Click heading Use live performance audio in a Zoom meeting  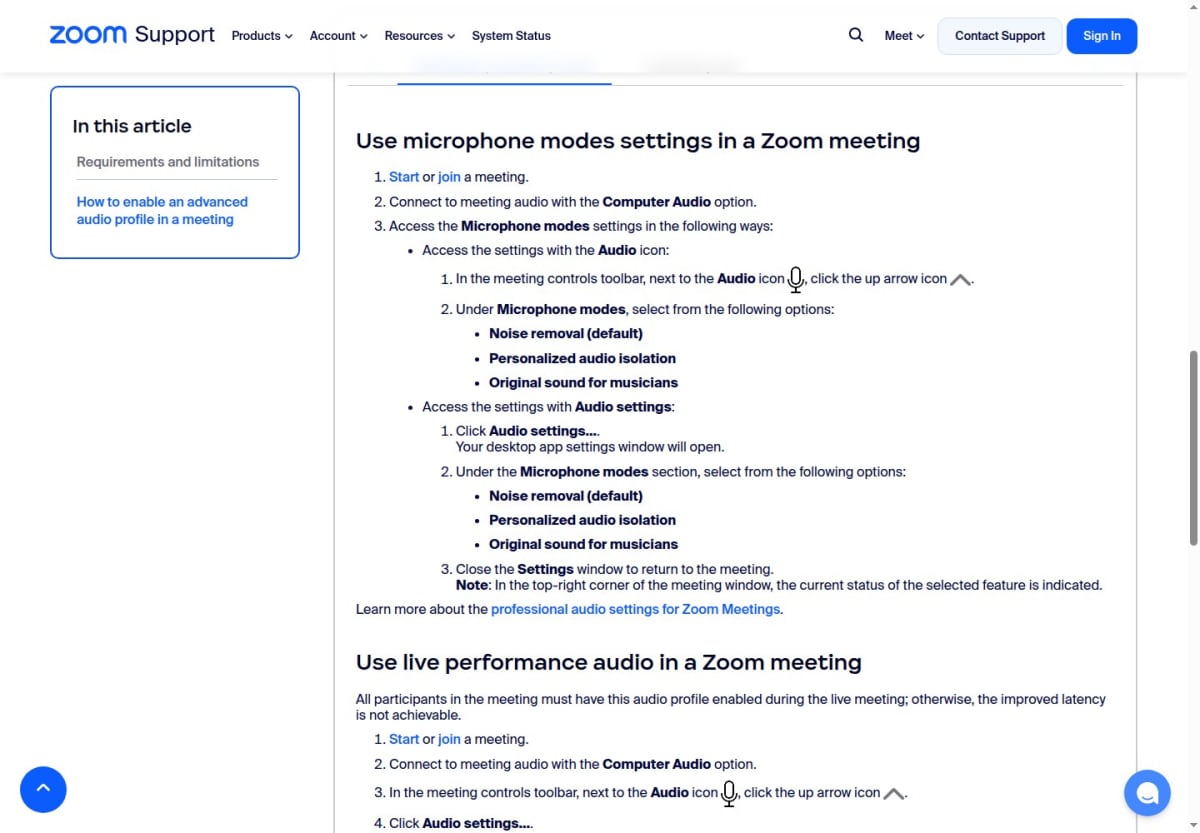(x=609, y=662)
